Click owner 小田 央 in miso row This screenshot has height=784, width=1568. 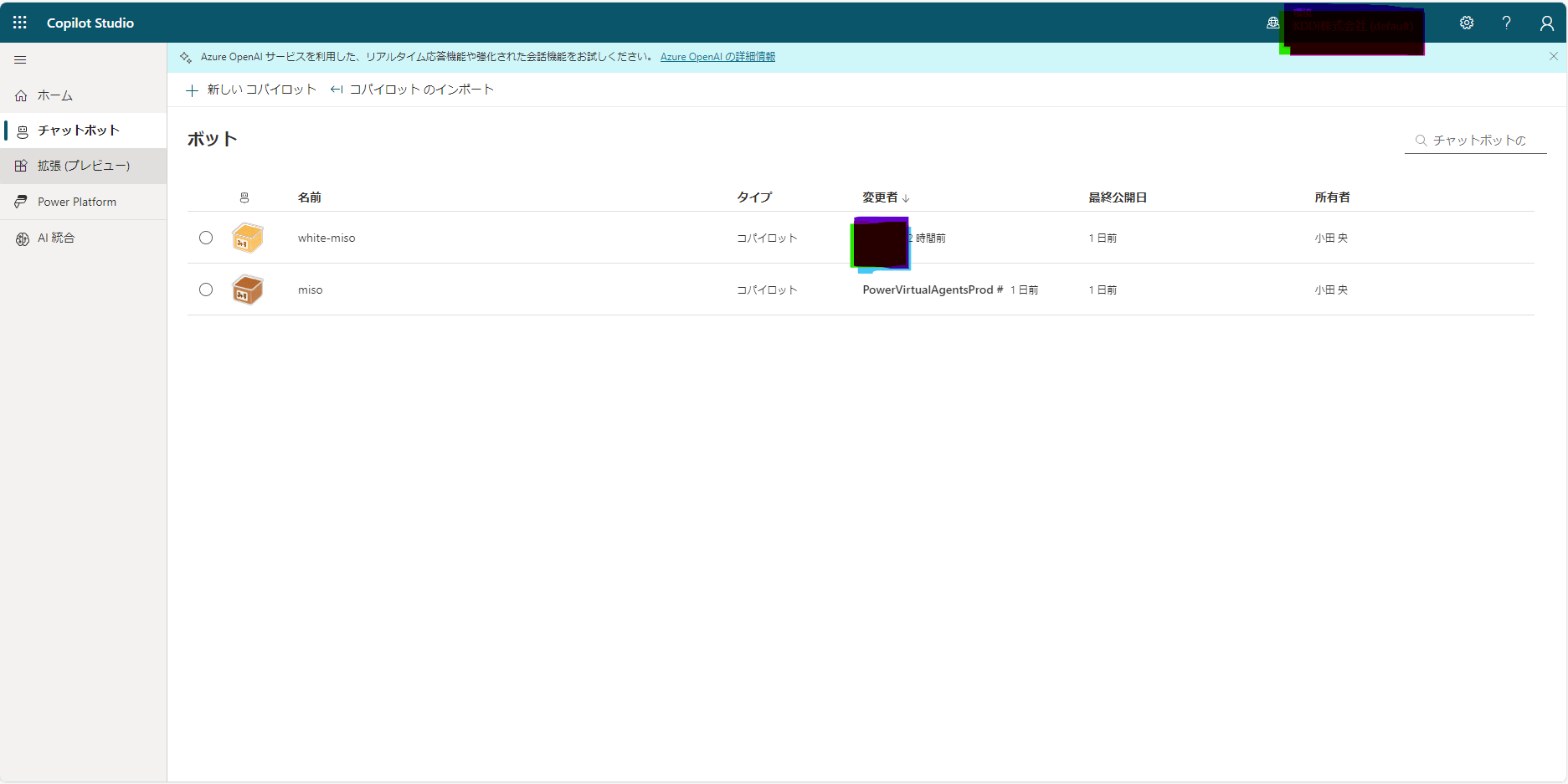(x=1331, y=290)
